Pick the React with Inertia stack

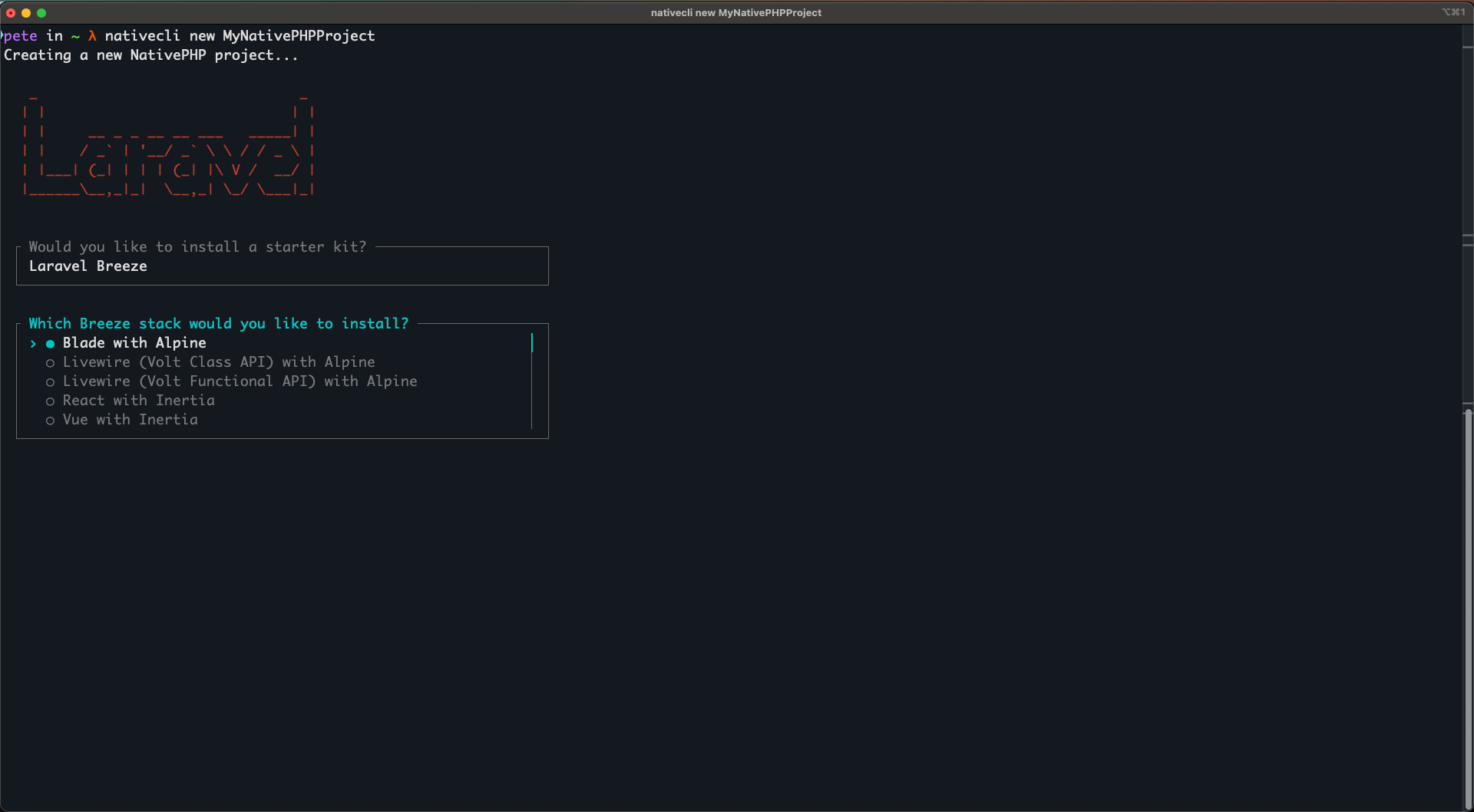pos(131,401)
